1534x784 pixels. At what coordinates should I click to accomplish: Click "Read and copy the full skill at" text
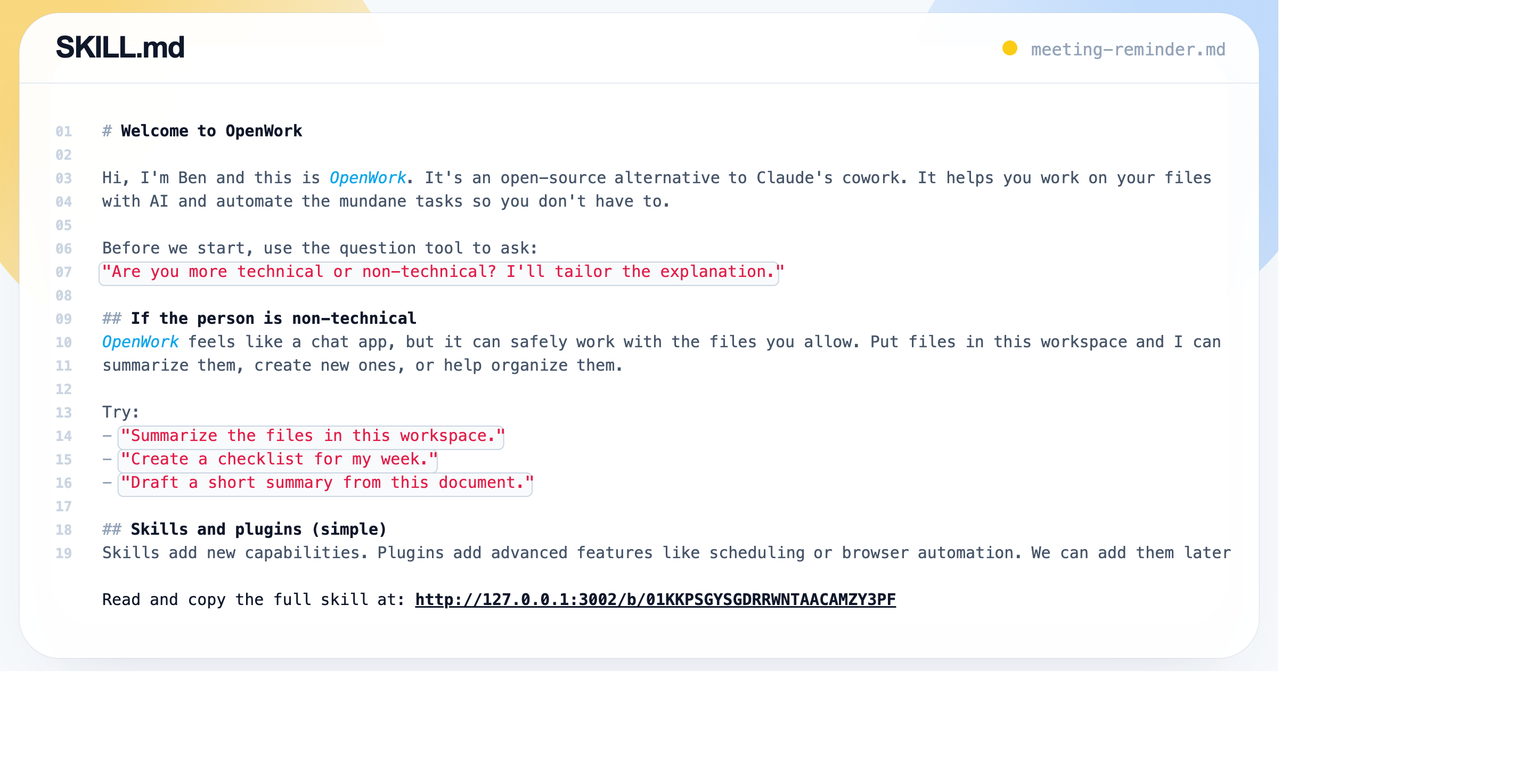[x=252, y=600]
